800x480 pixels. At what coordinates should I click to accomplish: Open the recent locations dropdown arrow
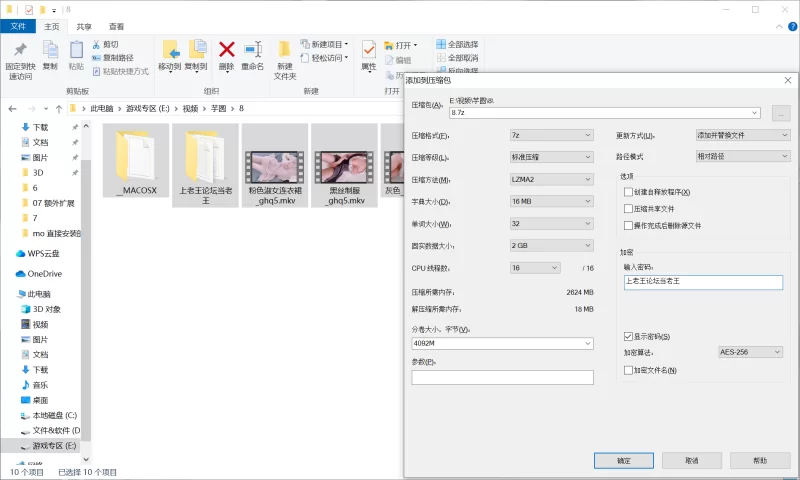pyautogui.click(x=46, y=109)
